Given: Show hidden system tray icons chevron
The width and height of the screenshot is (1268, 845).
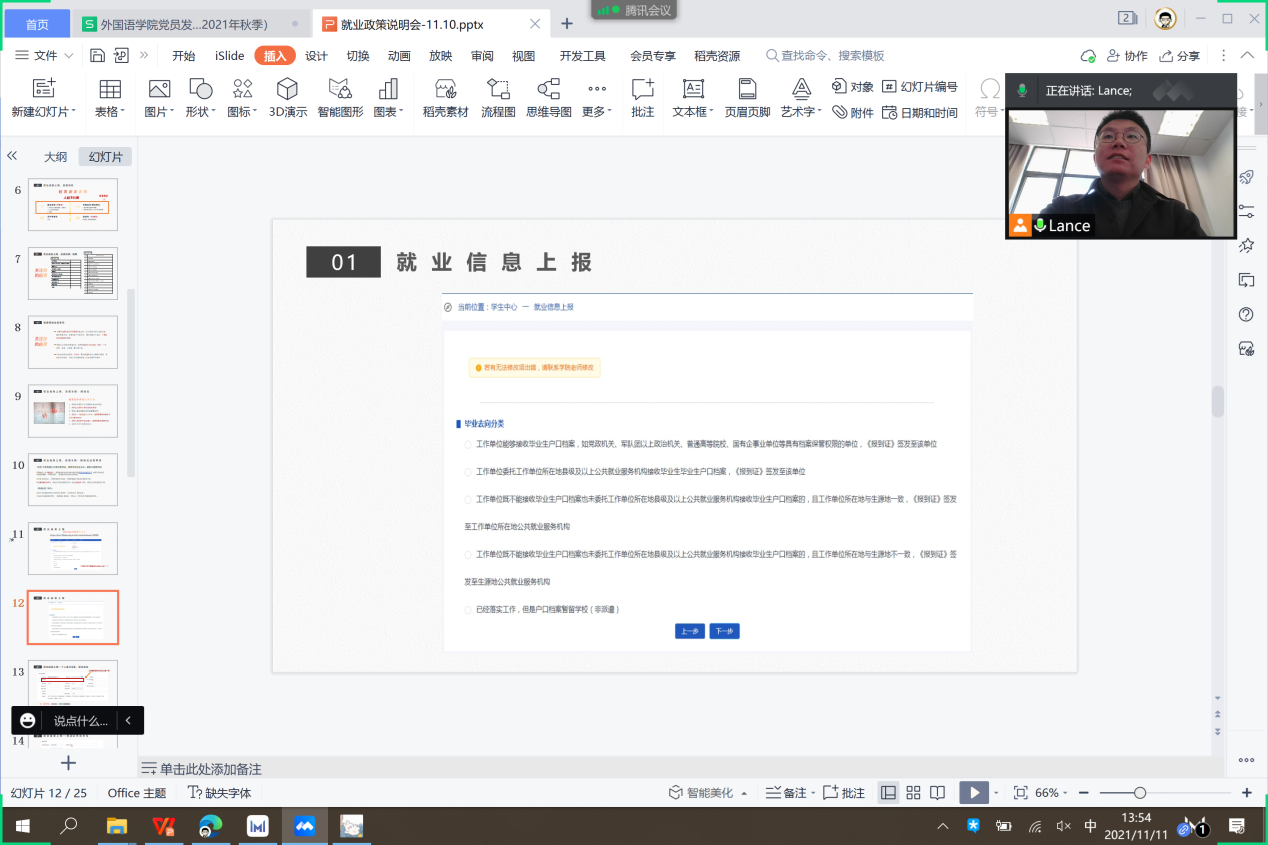Looking at the screenshot, I should (942, 827).
